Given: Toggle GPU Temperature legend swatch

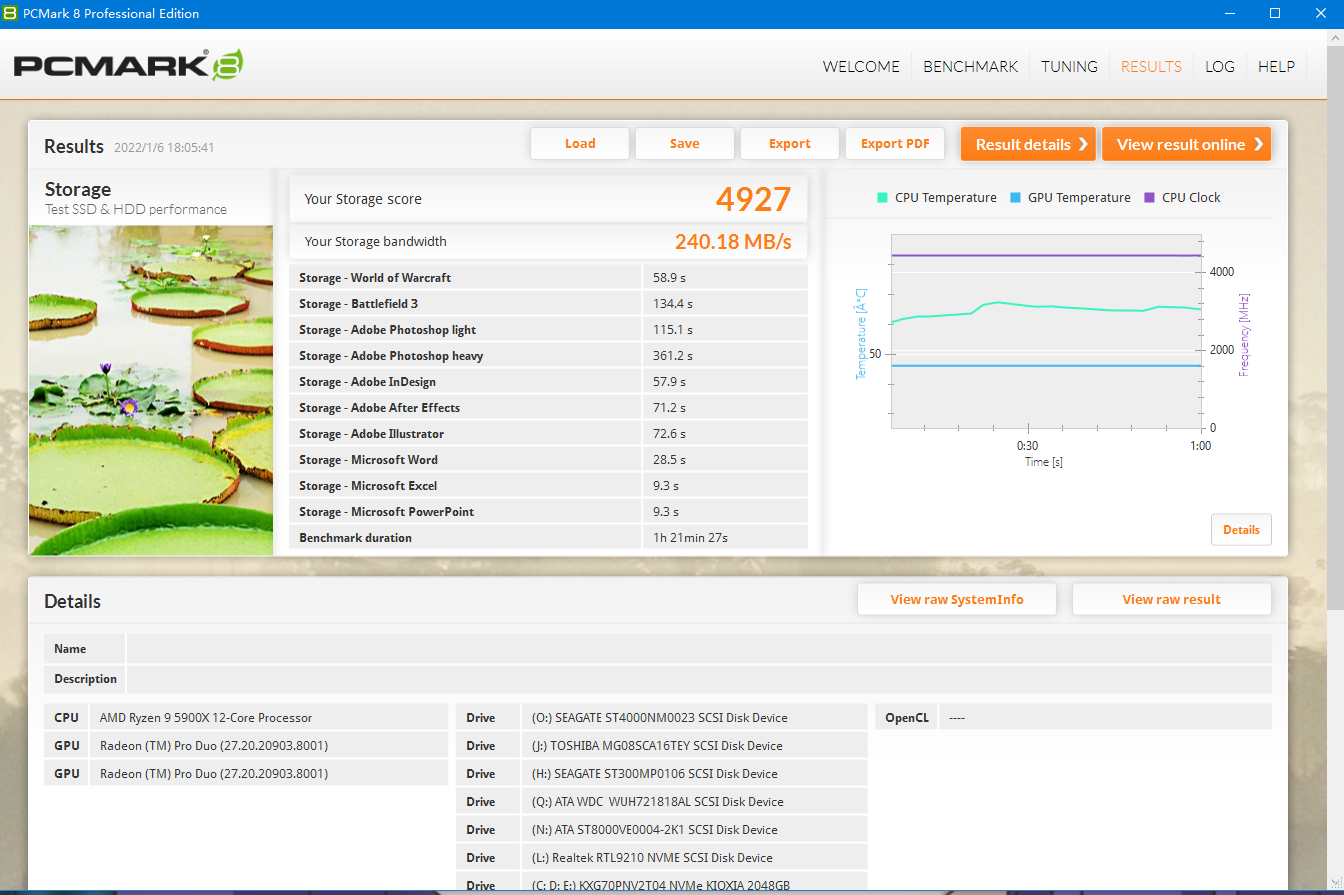Looking at the screenshot, I should (1016, 197).
